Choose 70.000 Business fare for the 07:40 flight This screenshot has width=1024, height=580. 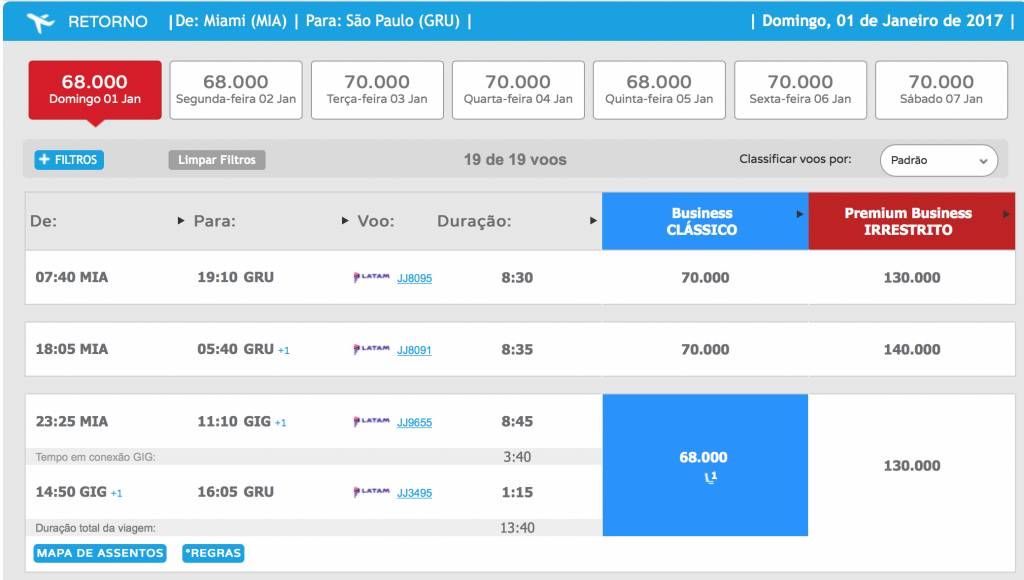point(705,278)
